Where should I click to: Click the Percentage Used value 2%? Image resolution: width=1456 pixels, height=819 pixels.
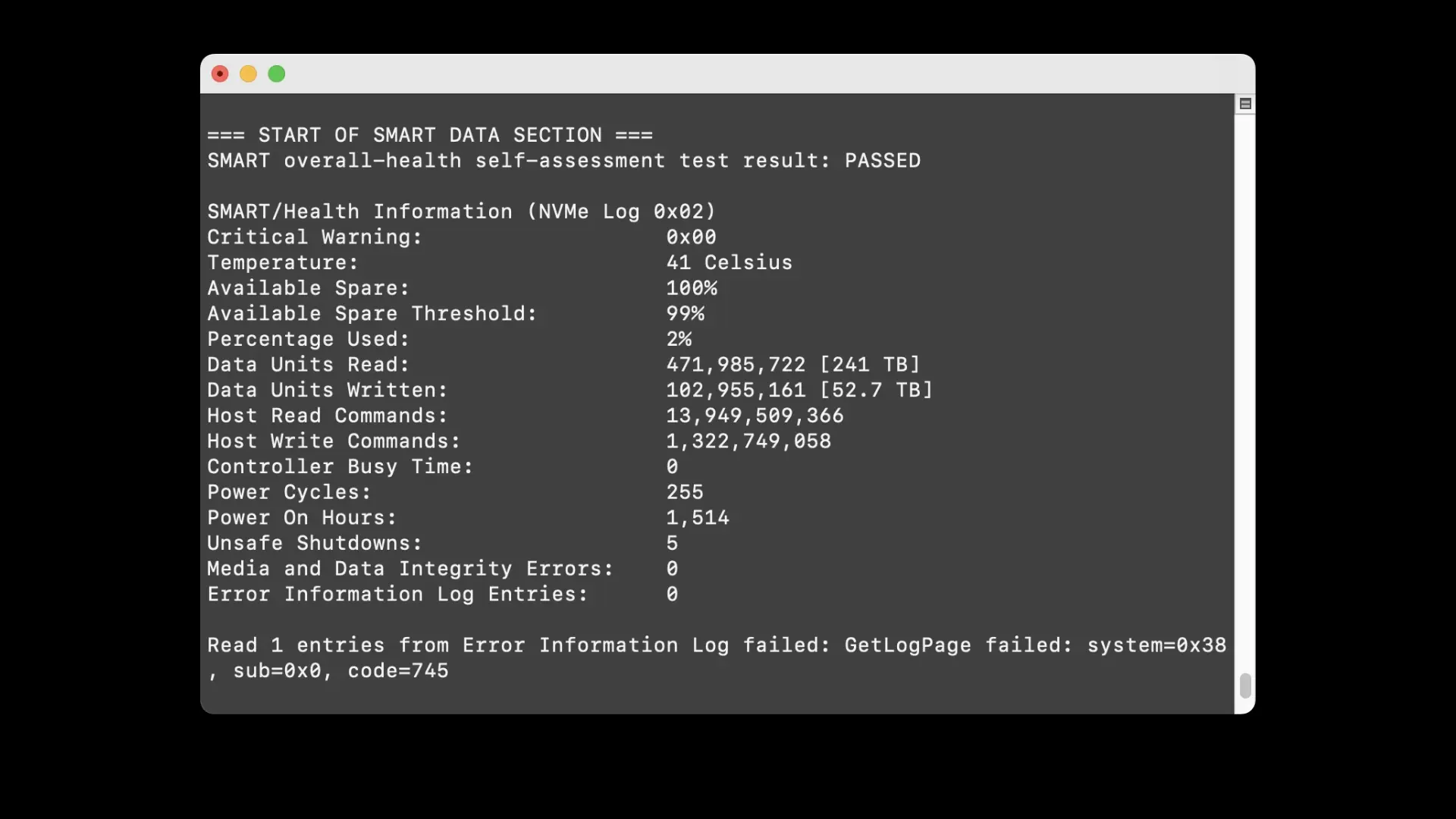coord(679,339)
